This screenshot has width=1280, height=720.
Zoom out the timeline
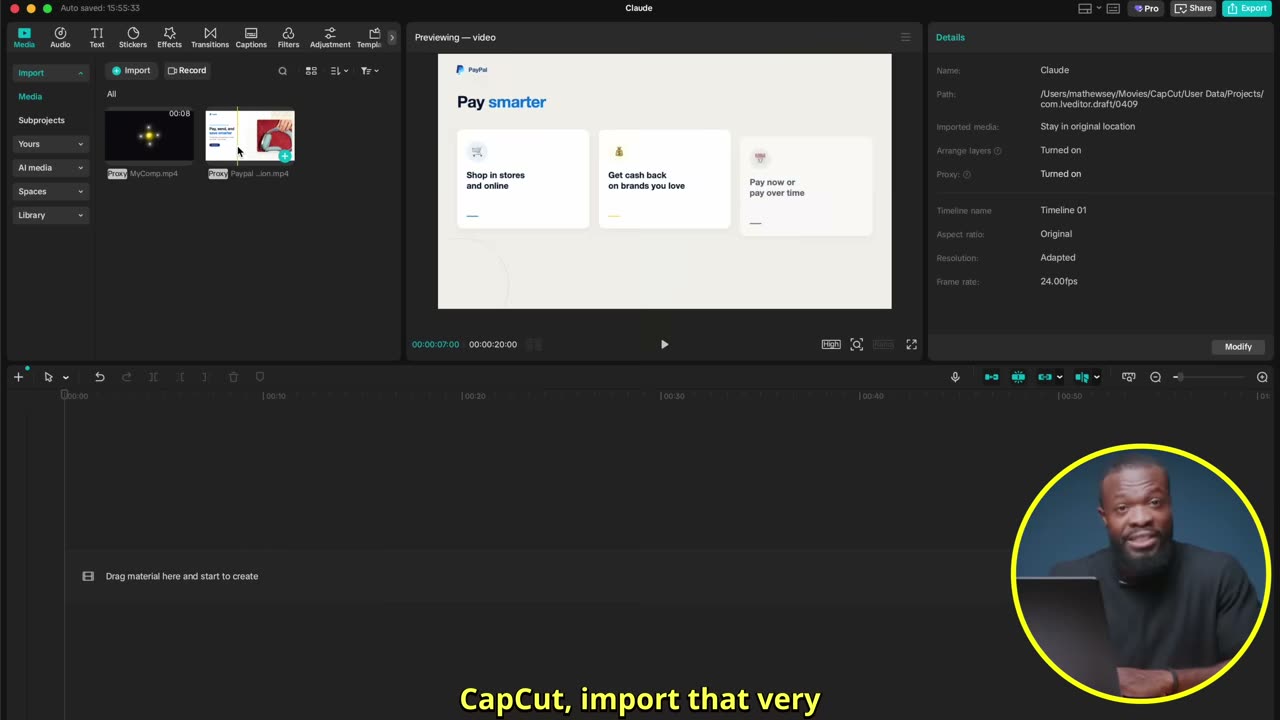tap(1156, 377)
